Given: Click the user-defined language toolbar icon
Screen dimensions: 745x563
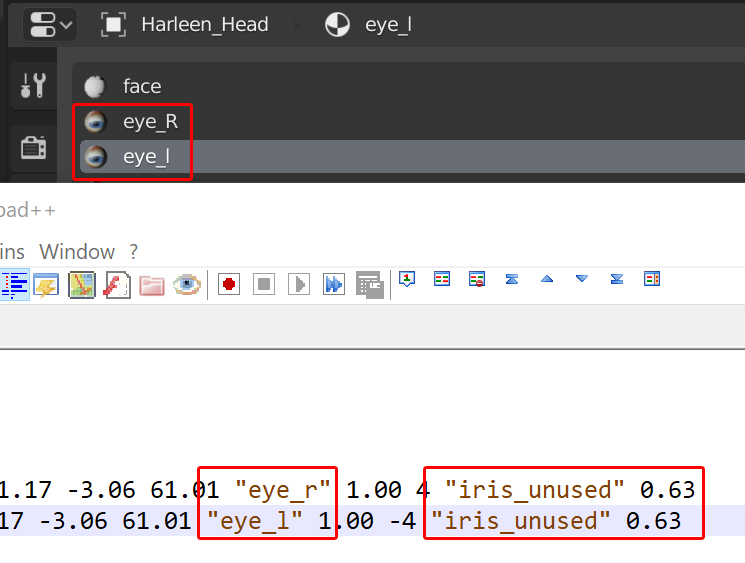Looking at the screenshot, I should tap(46, 285).
